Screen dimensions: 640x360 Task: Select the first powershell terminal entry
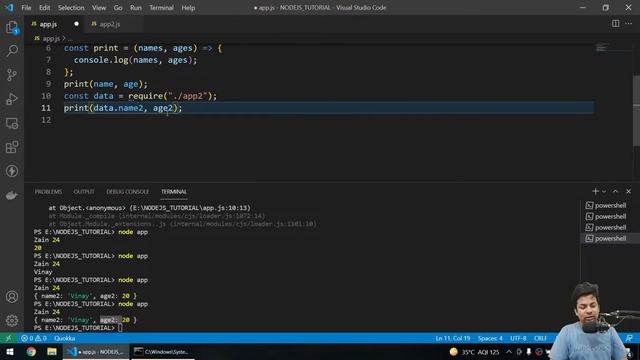pyautogui.click(x=610, y=205)
